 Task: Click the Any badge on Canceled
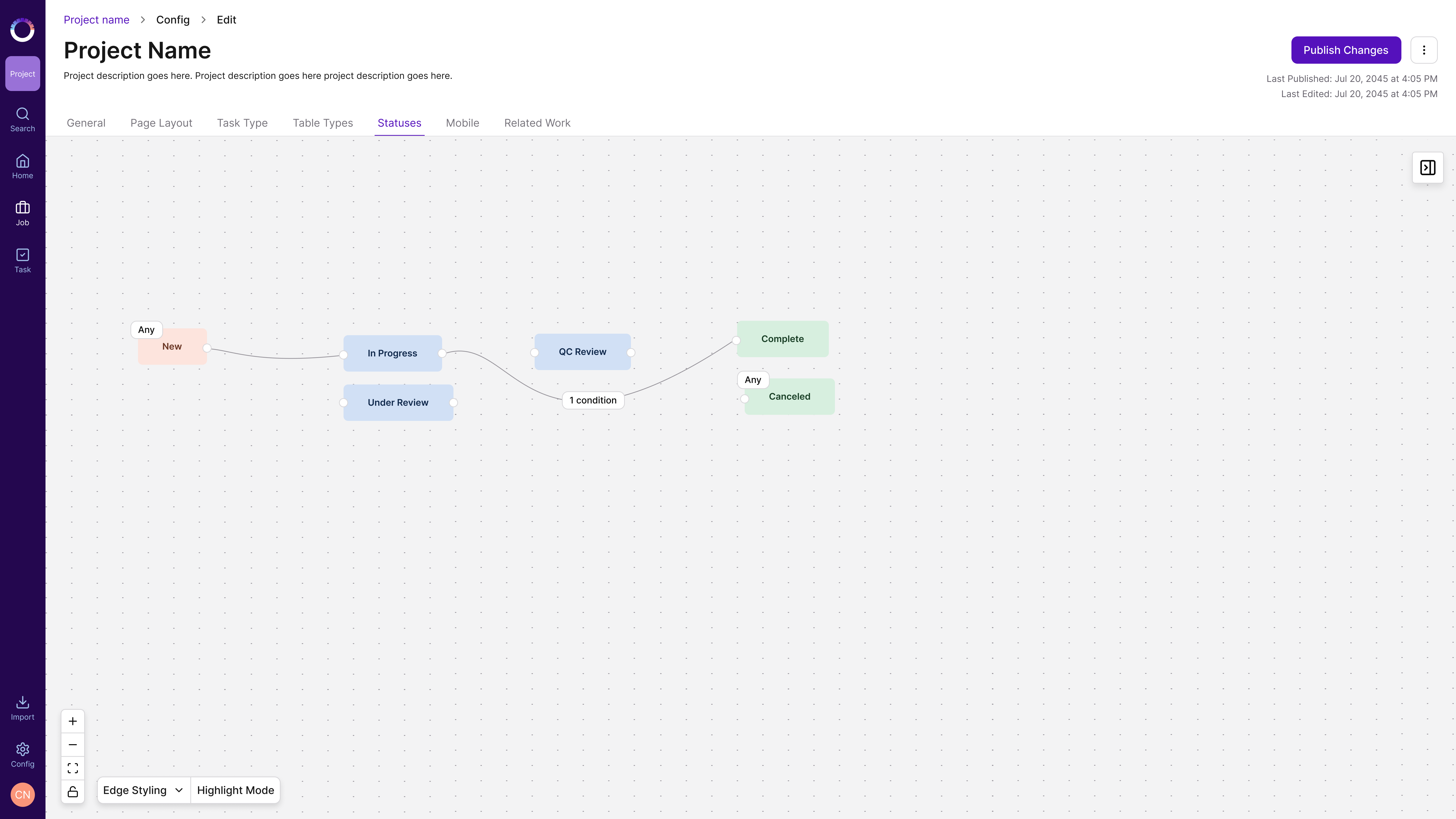click(753, 380)
